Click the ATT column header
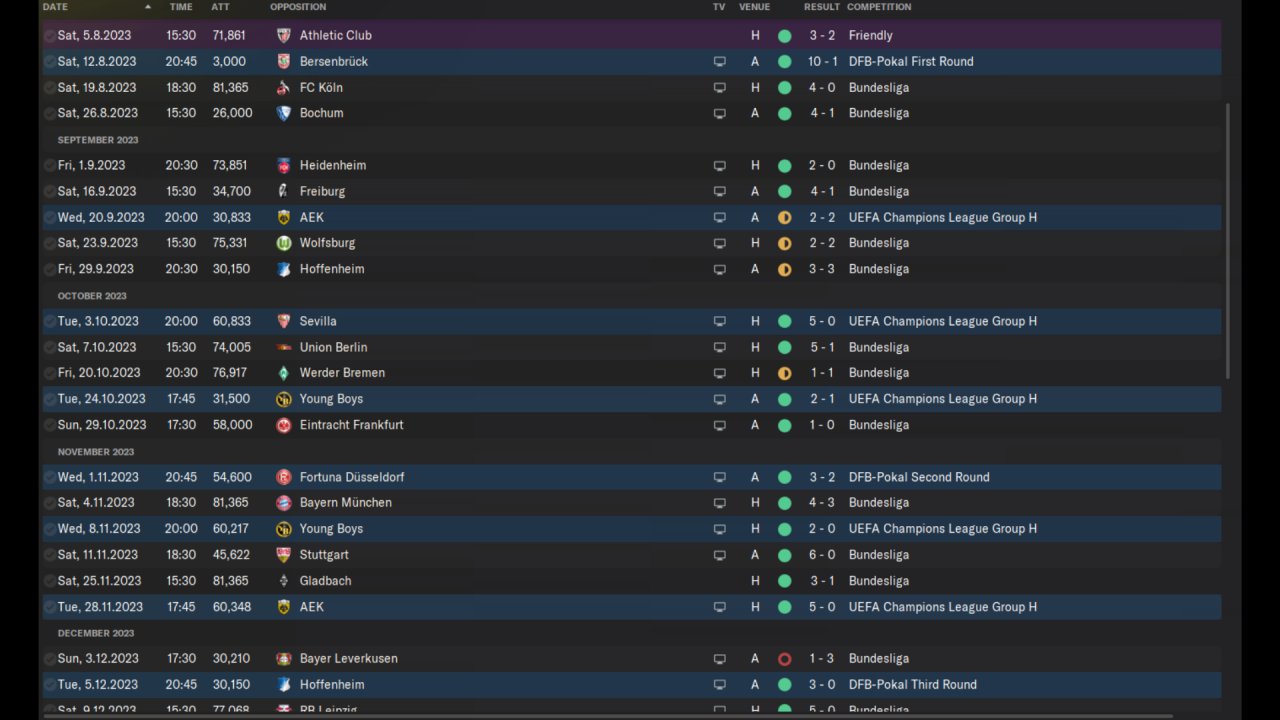The height and width of the screenshot is (720, 1280). tap(220, 7)
